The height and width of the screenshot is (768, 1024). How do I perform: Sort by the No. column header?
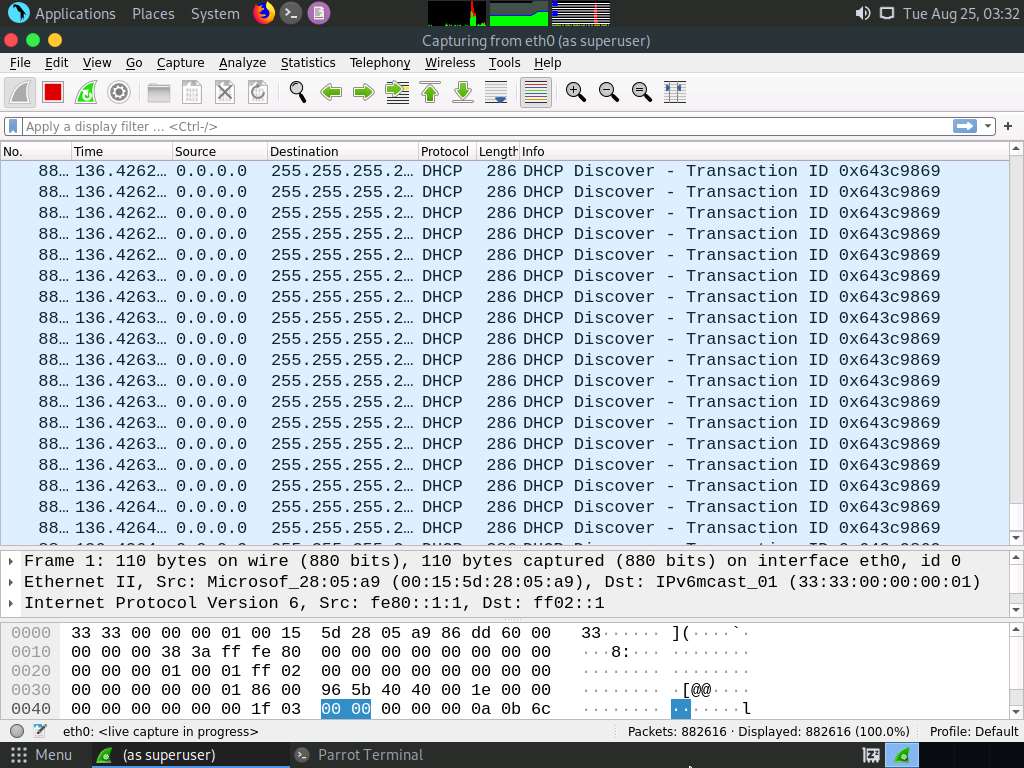coord(35,152)
